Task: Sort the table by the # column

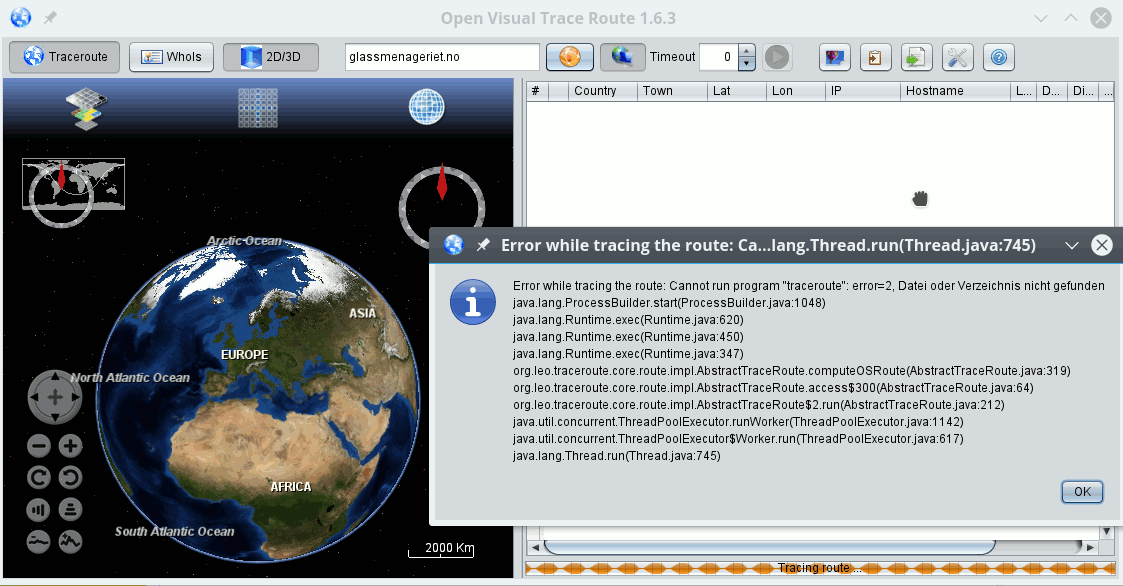Action: (536, 91)
